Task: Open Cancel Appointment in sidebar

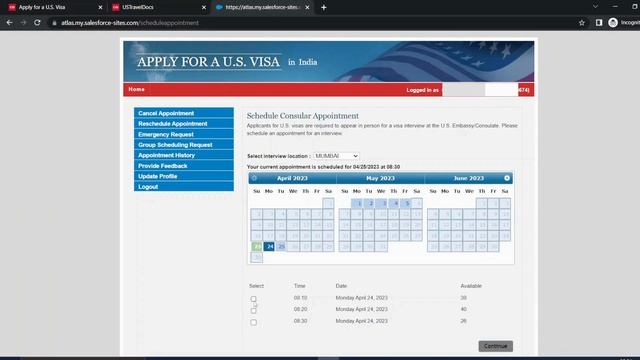Action: pyautogui.click(x=184, y=113)
